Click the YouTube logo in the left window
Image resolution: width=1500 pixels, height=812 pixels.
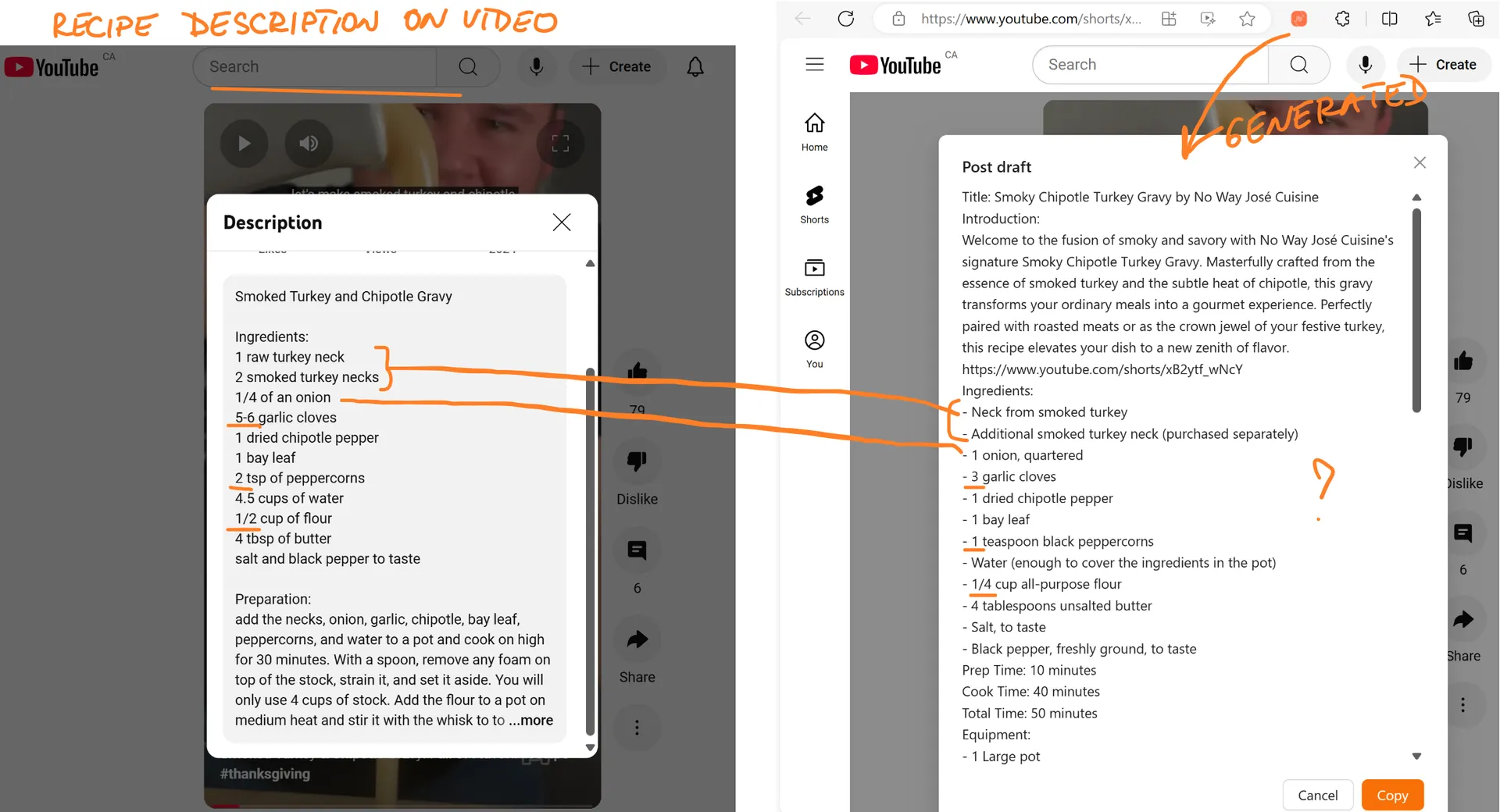click(x=52, y=67)
